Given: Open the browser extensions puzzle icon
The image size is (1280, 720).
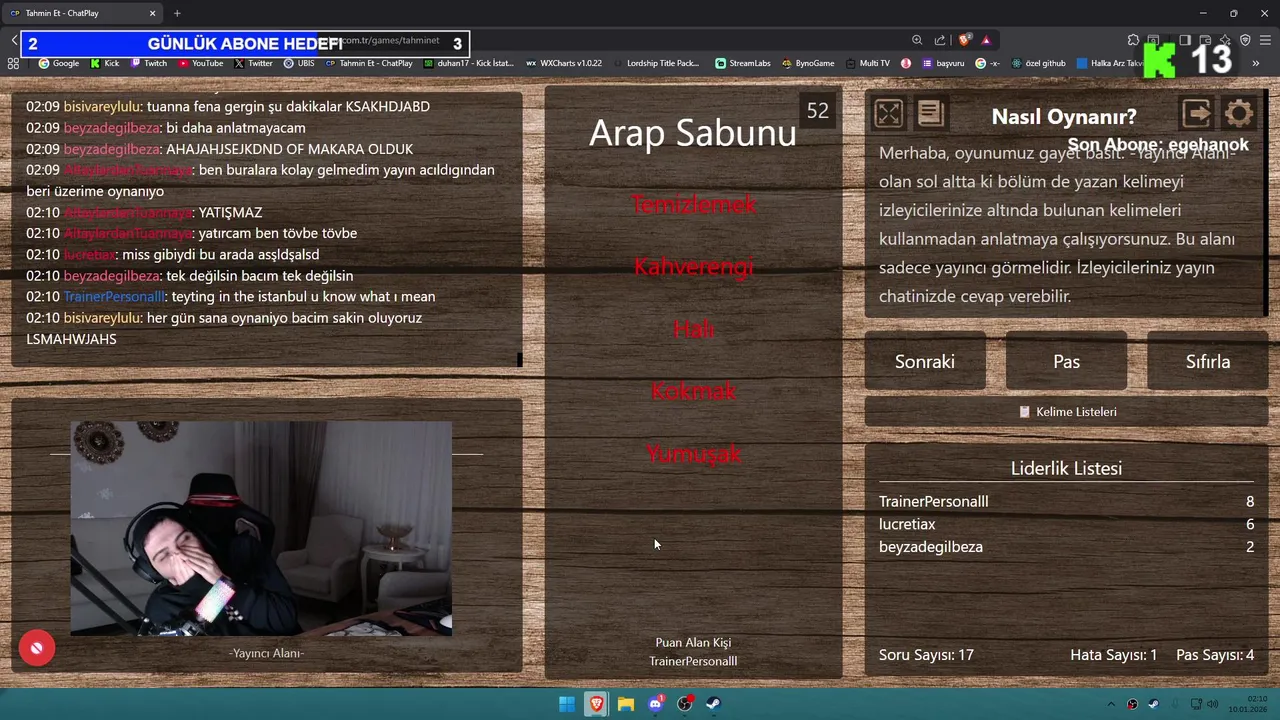Looking at the screenshot, I should pos(1133,41).
